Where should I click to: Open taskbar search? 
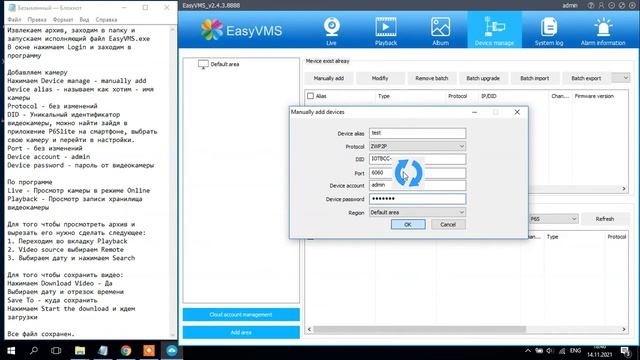33,351
